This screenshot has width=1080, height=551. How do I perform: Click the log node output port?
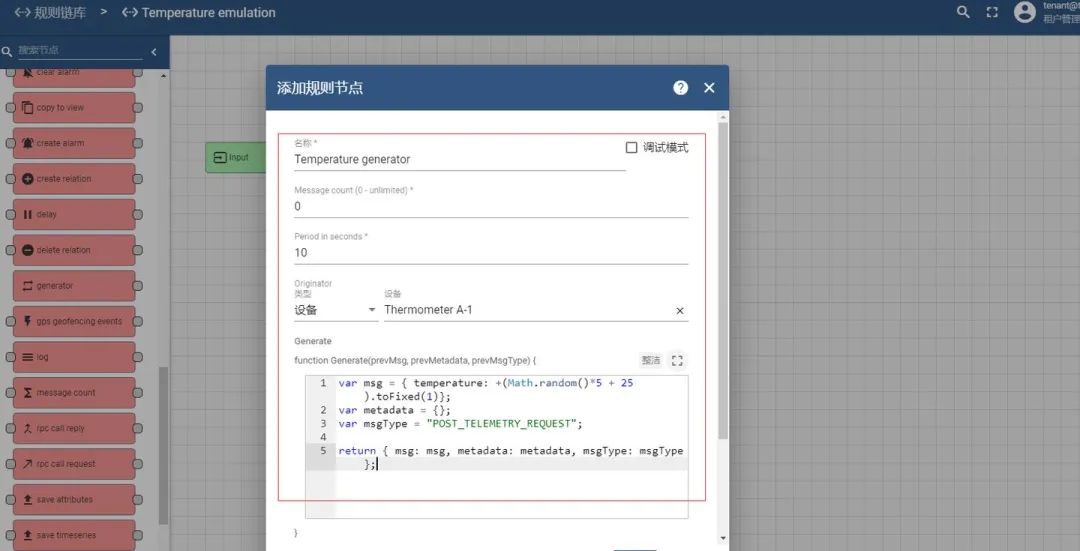138,357
